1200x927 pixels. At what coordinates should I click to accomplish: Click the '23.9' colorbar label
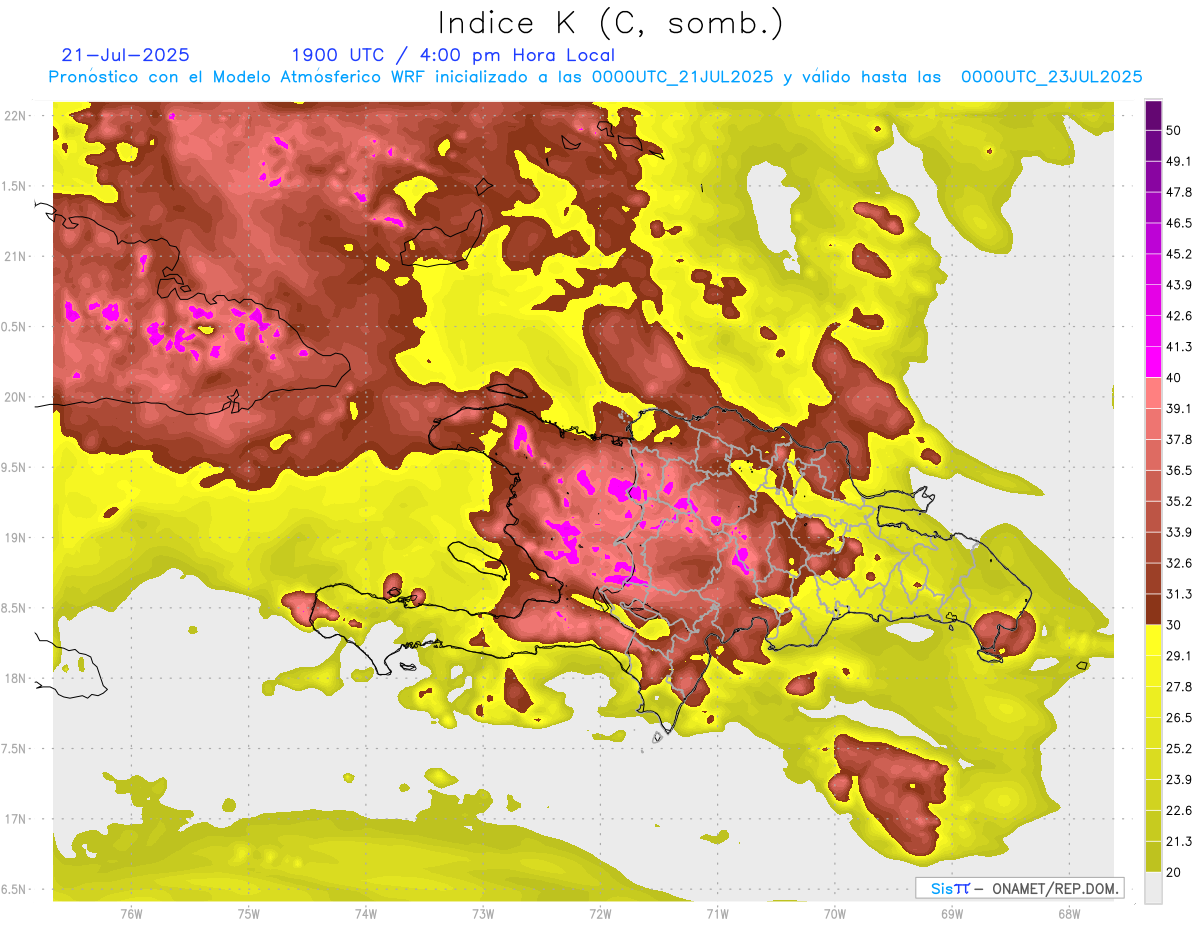[1179, 779]
